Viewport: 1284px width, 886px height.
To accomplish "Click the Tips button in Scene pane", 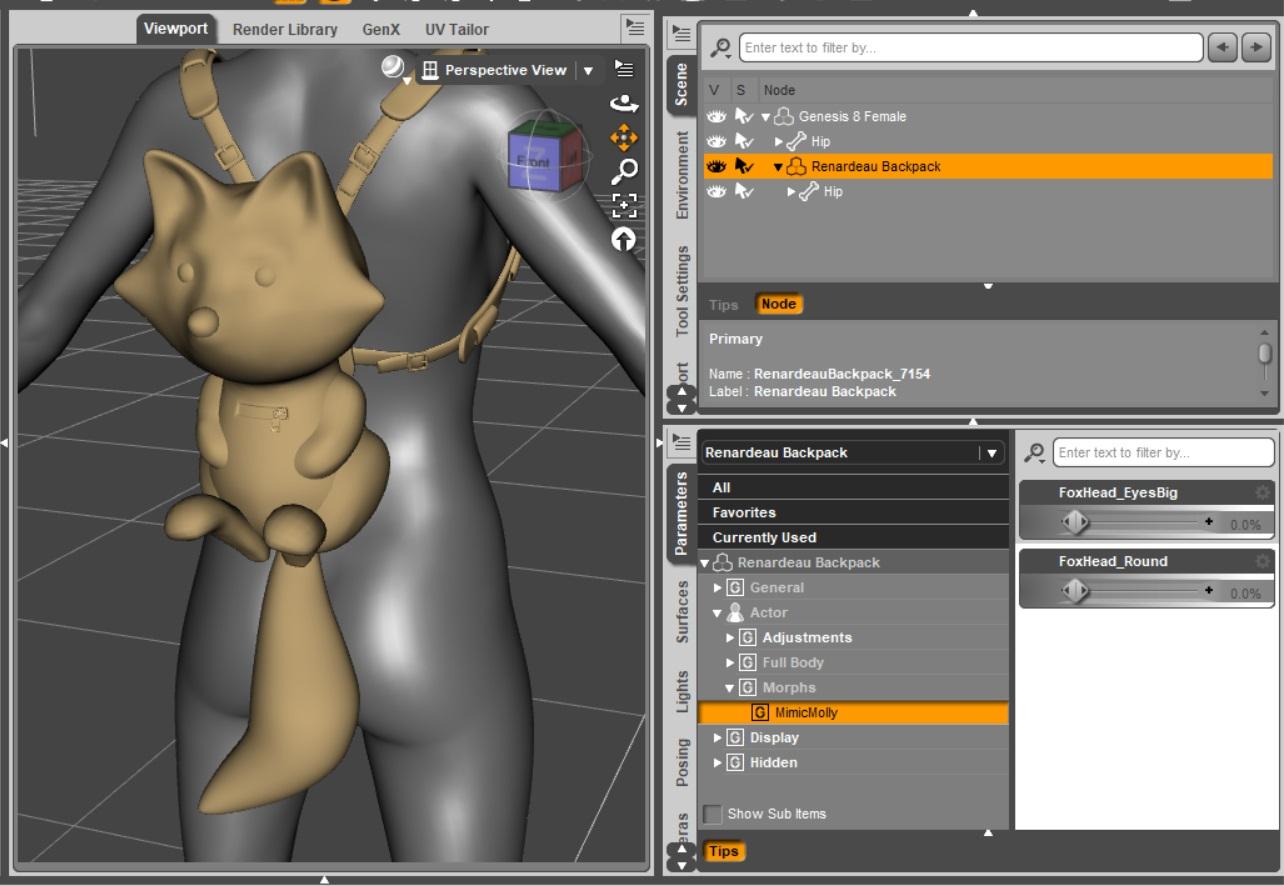I will [723, 305].
